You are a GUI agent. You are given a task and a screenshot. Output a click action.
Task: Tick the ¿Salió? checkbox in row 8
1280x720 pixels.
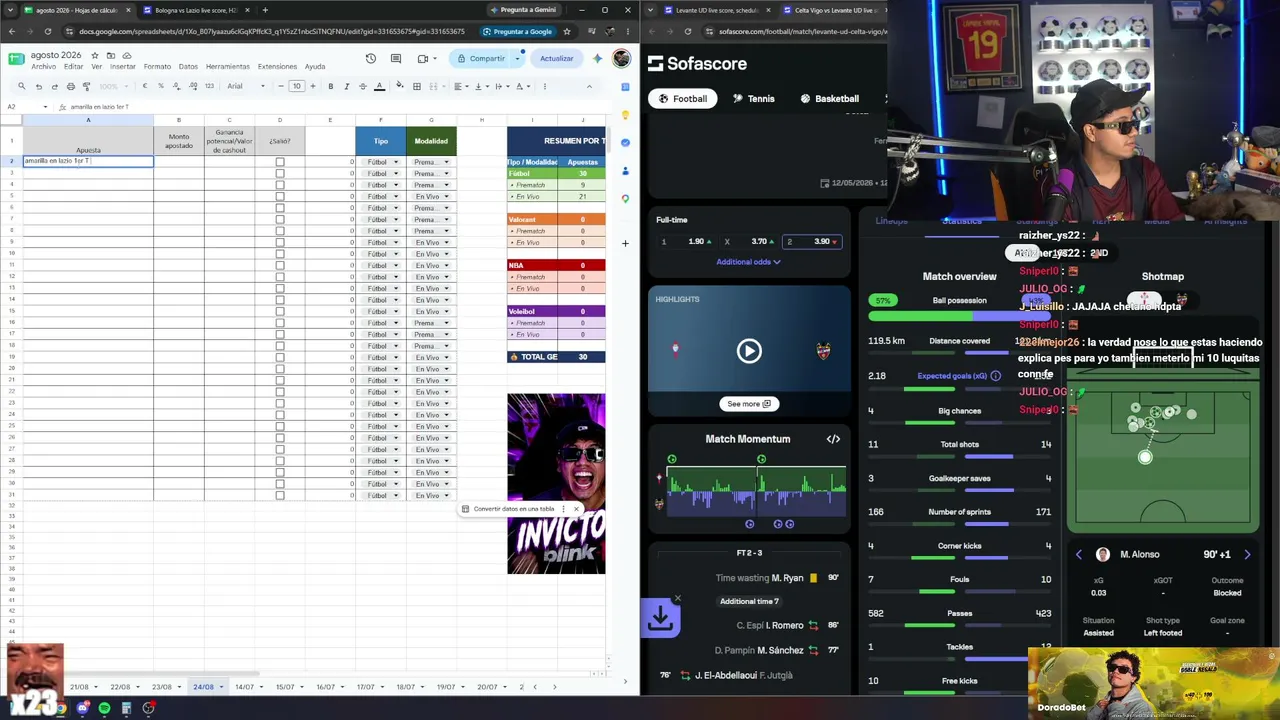[280, 231]
